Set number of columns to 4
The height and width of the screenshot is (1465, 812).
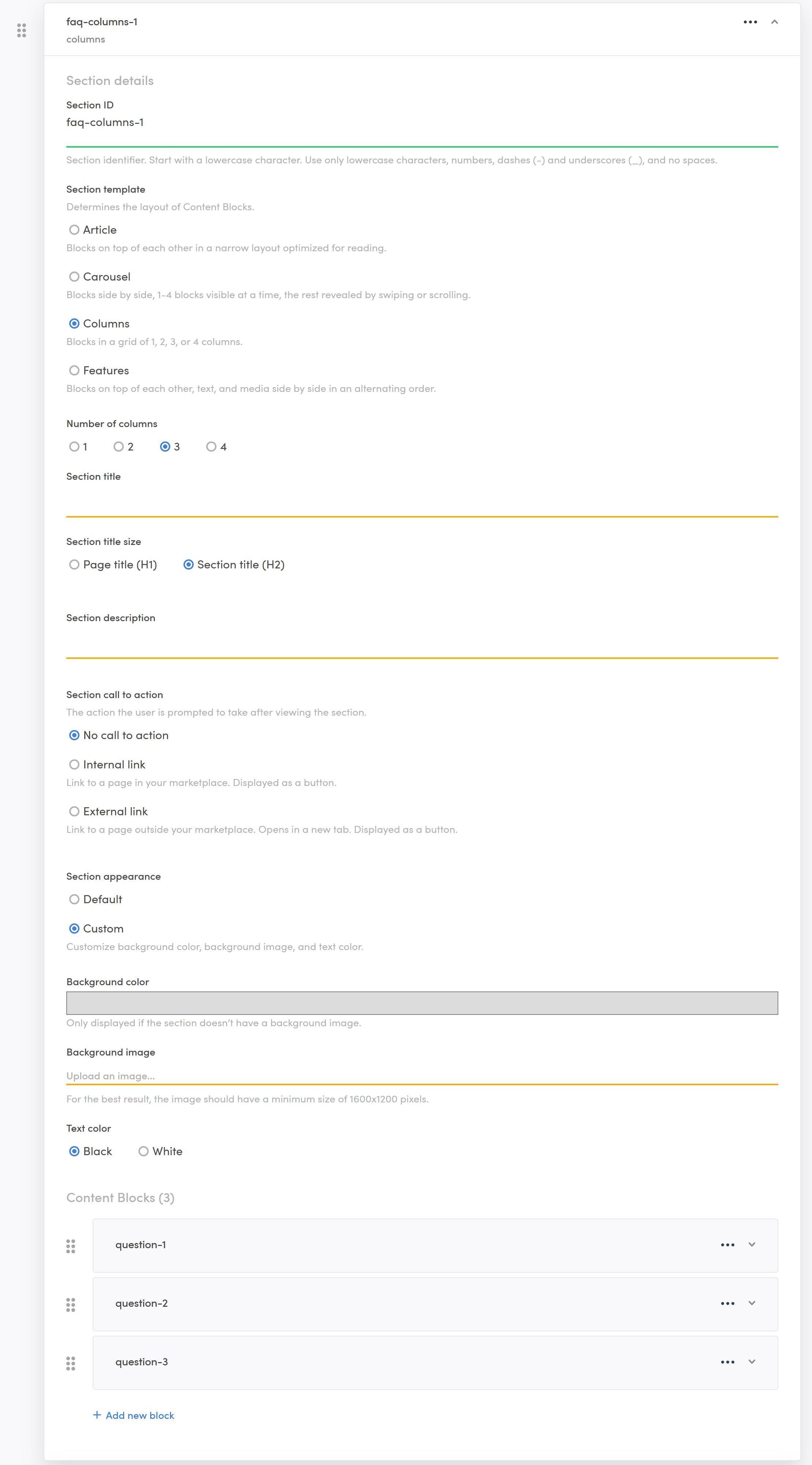(212, 447)
